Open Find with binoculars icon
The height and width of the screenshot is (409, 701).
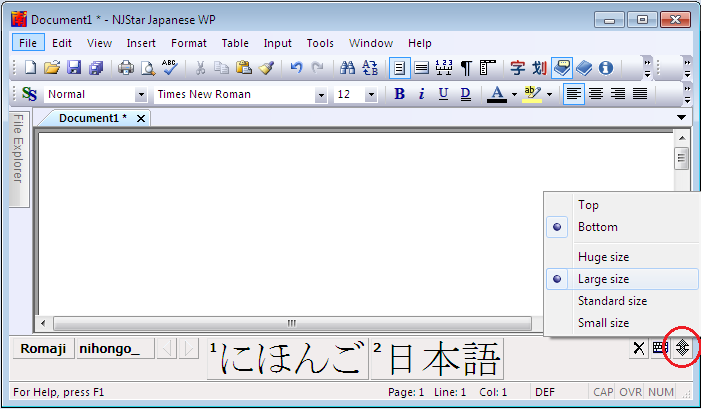pyautogui.click(x=347, y=68)
